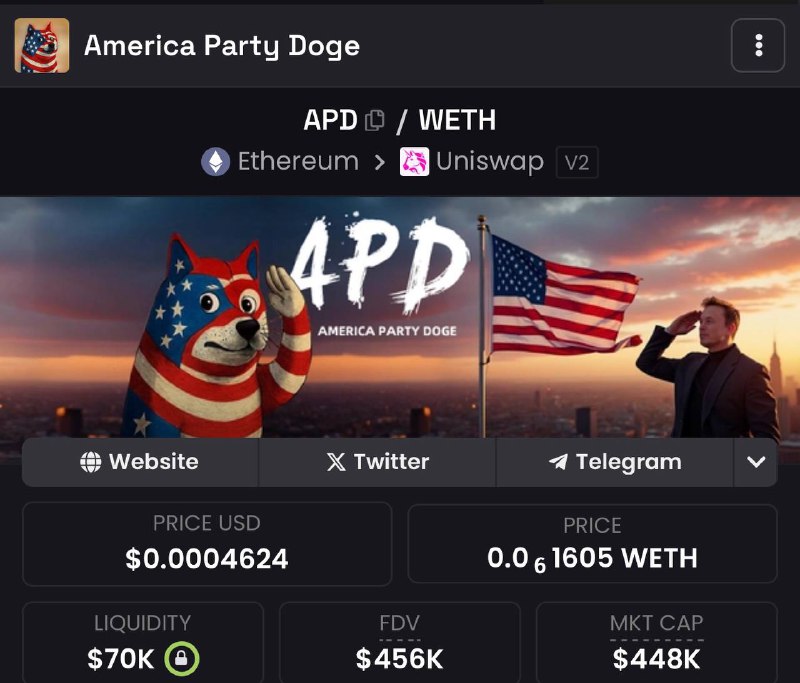Click the Ethereum chain icon
Image resolution: width=800 pixels, height=683 pixels.
216,162
